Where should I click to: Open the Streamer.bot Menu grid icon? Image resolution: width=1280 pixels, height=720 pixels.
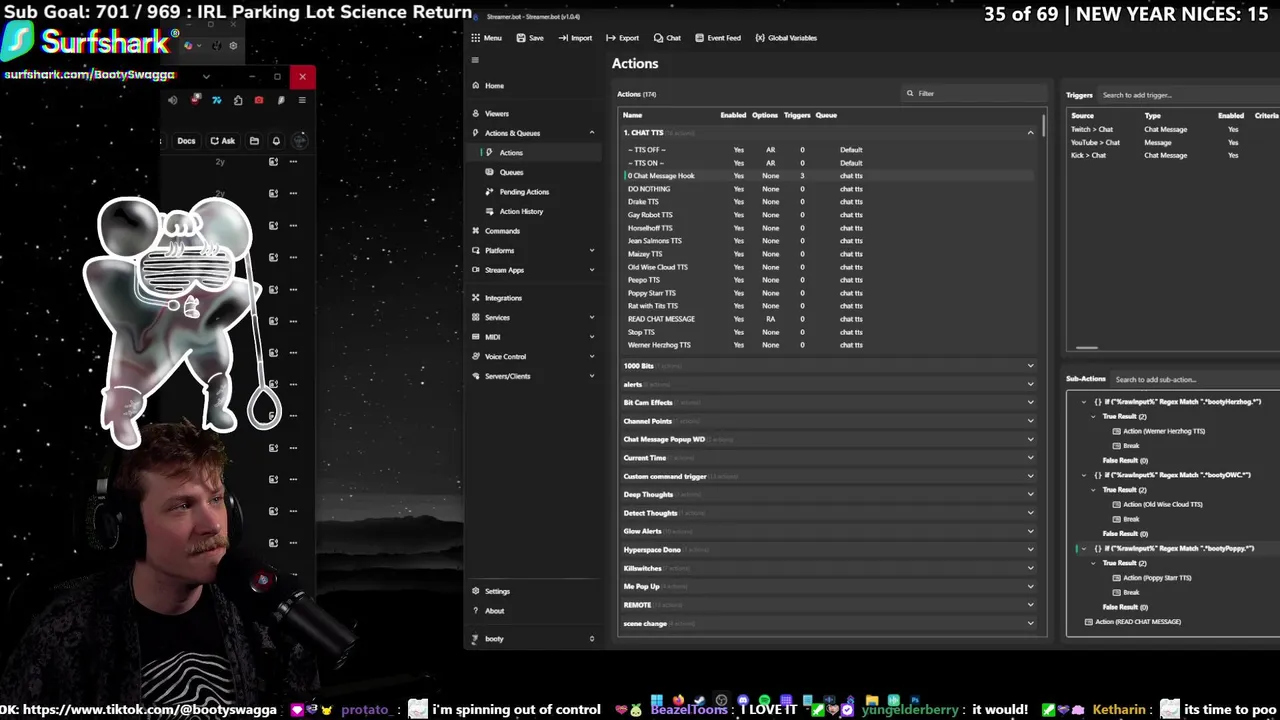pos(476,38)
